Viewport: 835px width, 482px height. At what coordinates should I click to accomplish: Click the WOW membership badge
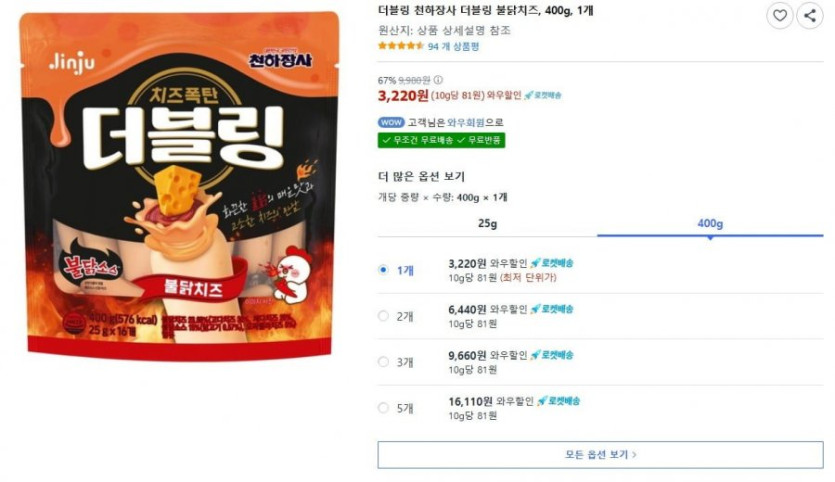point(391,122)
